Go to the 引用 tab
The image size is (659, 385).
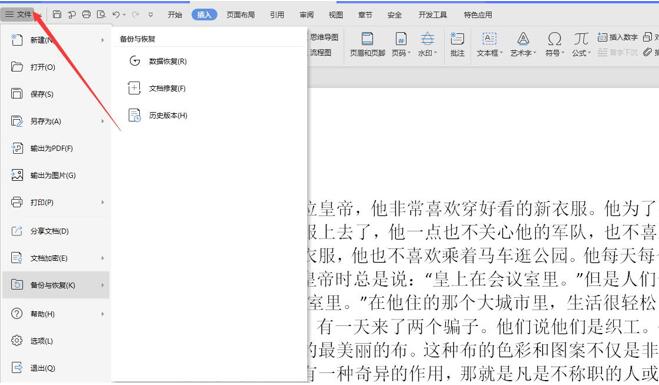[277, 15]
